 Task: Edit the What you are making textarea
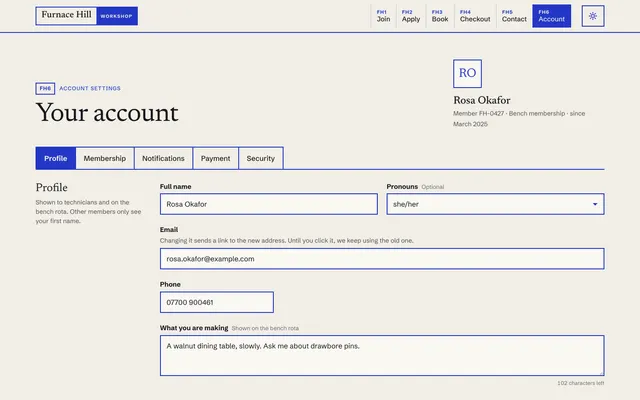(x=382, y=356)
